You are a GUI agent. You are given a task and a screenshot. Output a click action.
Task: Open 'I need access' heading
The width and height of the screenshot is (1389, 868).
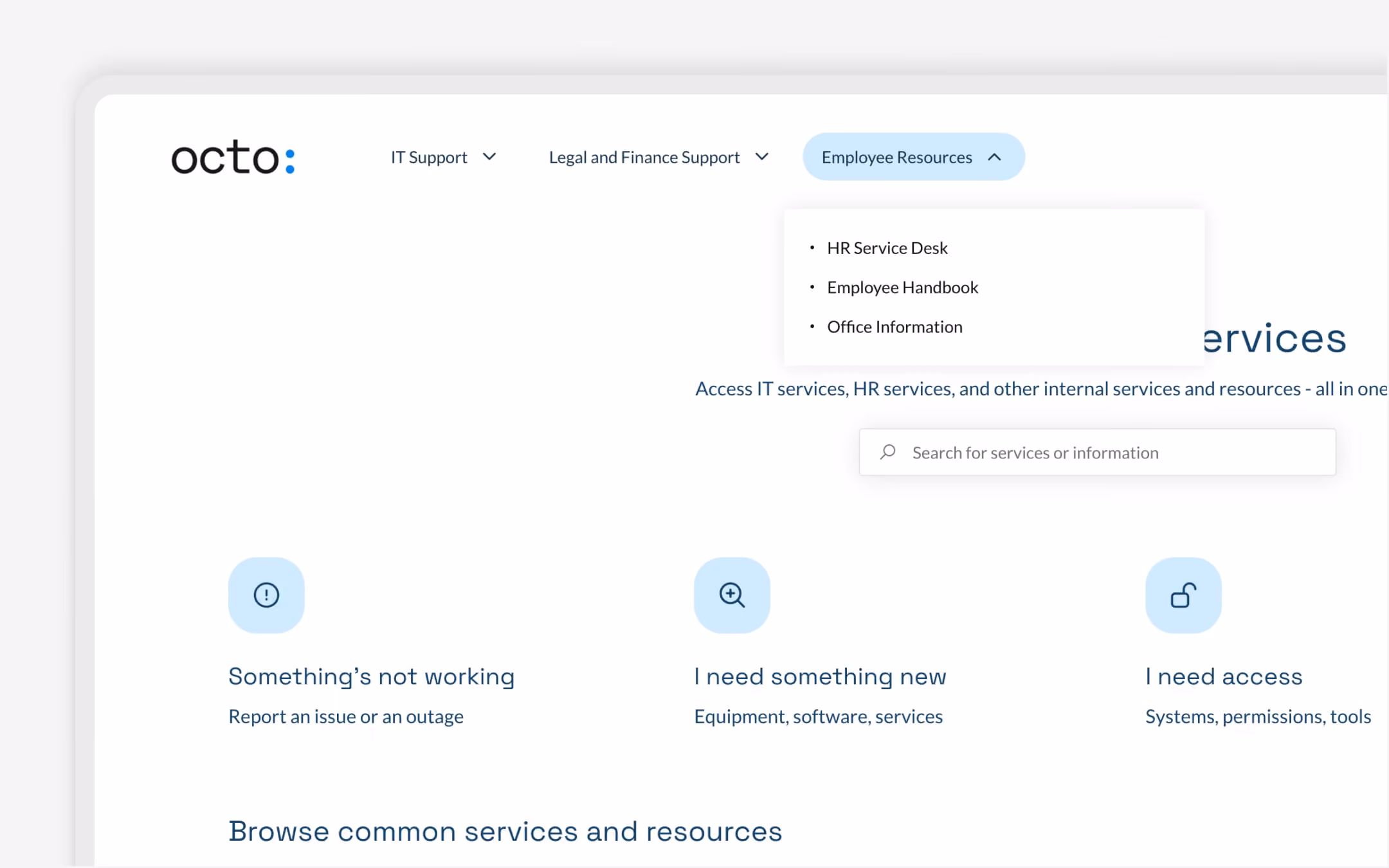(1224, 677)
